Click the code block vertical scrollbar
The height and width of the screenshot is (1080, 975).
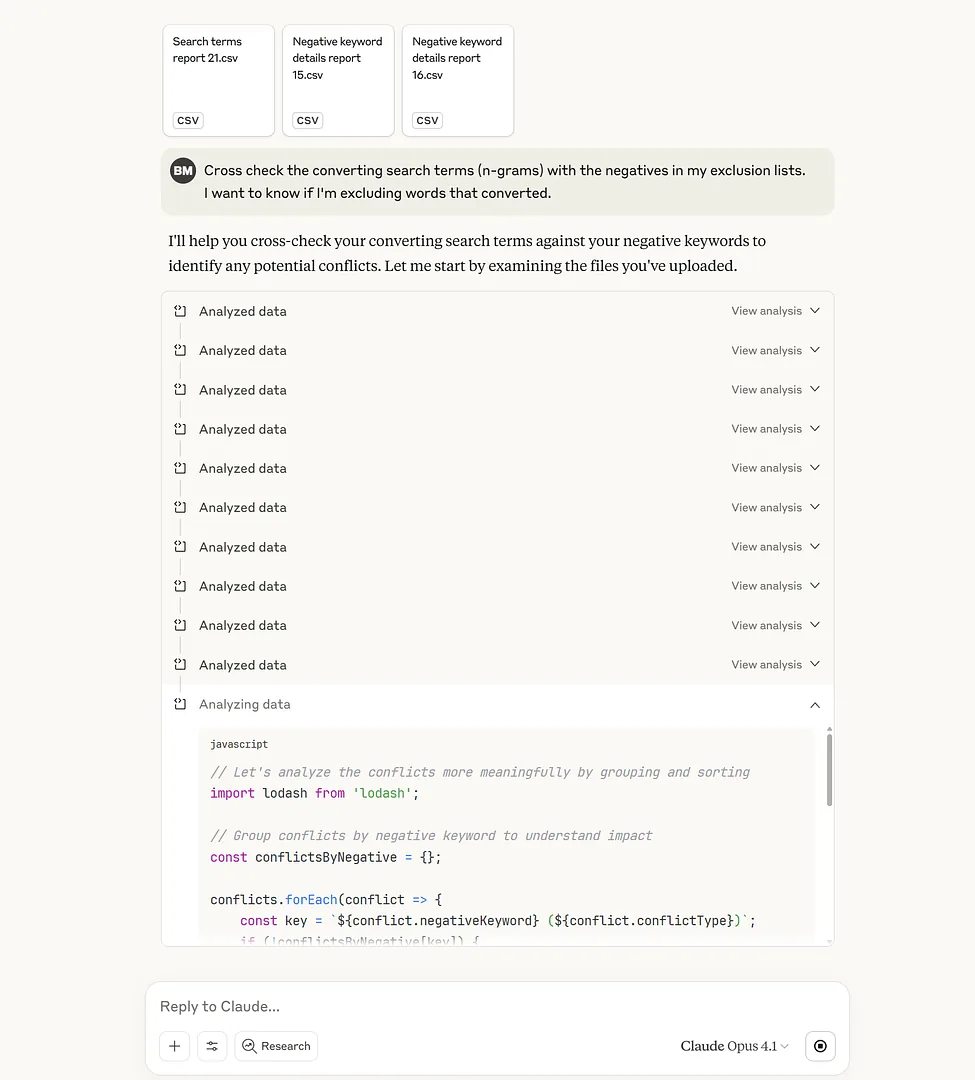(x=829, y=769)
